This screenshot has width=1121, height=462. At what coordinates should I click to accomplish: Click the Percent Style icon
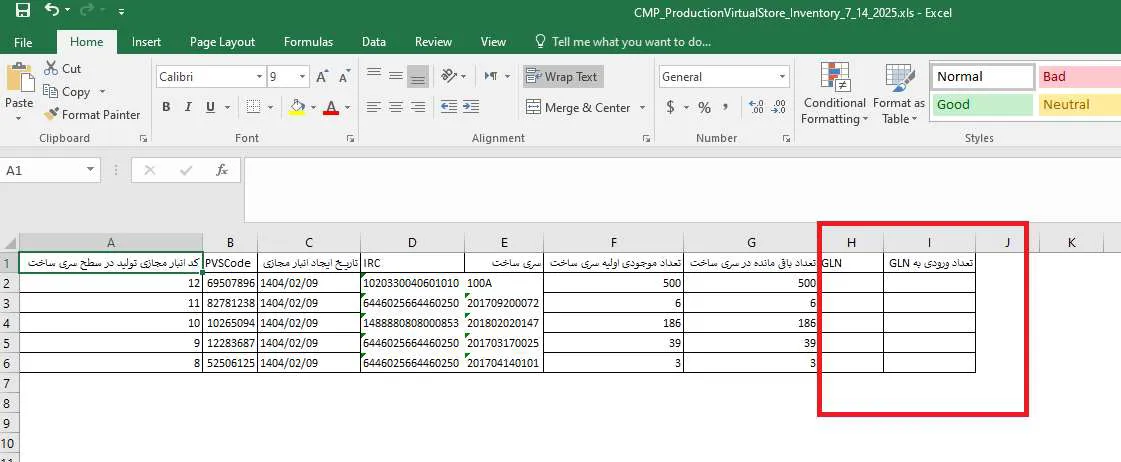(704, 108)
